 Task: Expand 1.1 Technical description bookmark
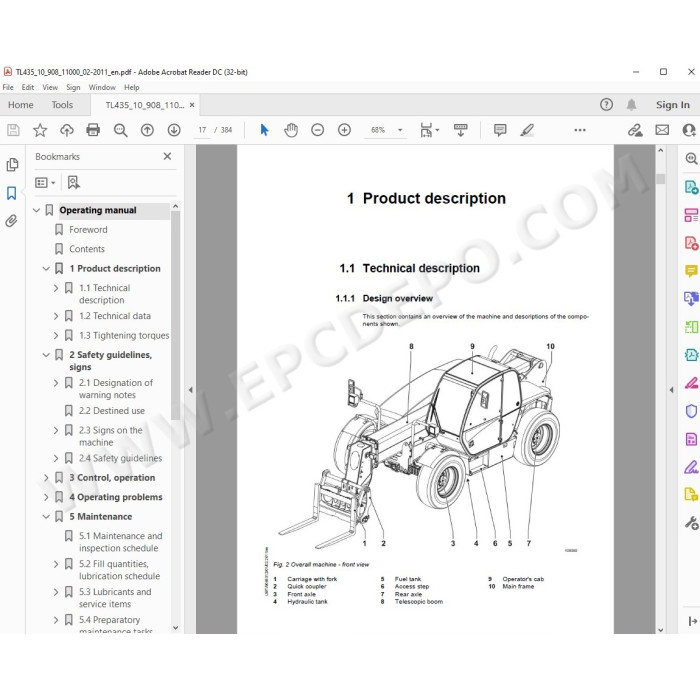(x=56, y=288)
